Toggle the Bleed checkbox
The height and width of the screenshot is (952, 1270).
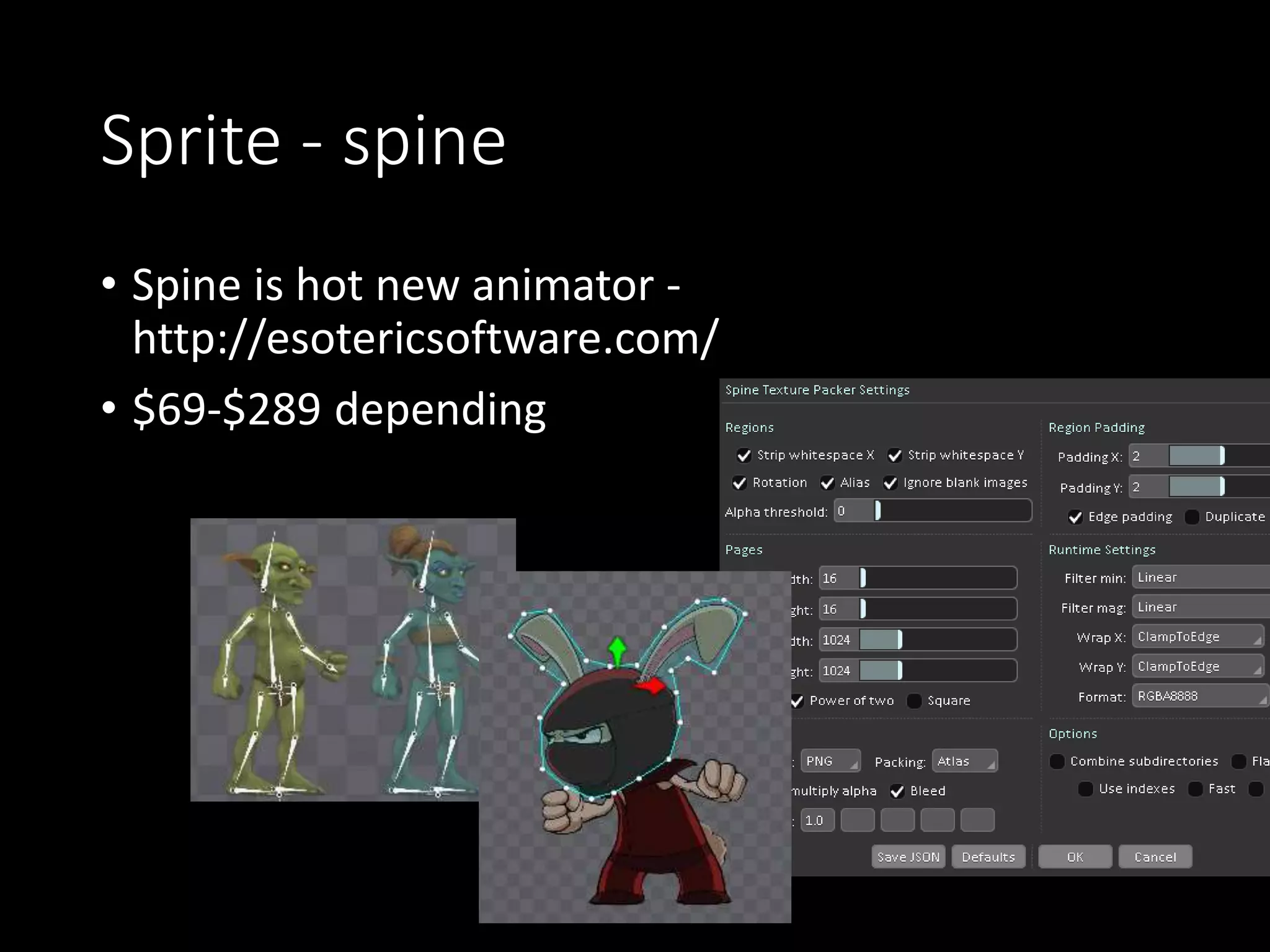coord(897,791)
